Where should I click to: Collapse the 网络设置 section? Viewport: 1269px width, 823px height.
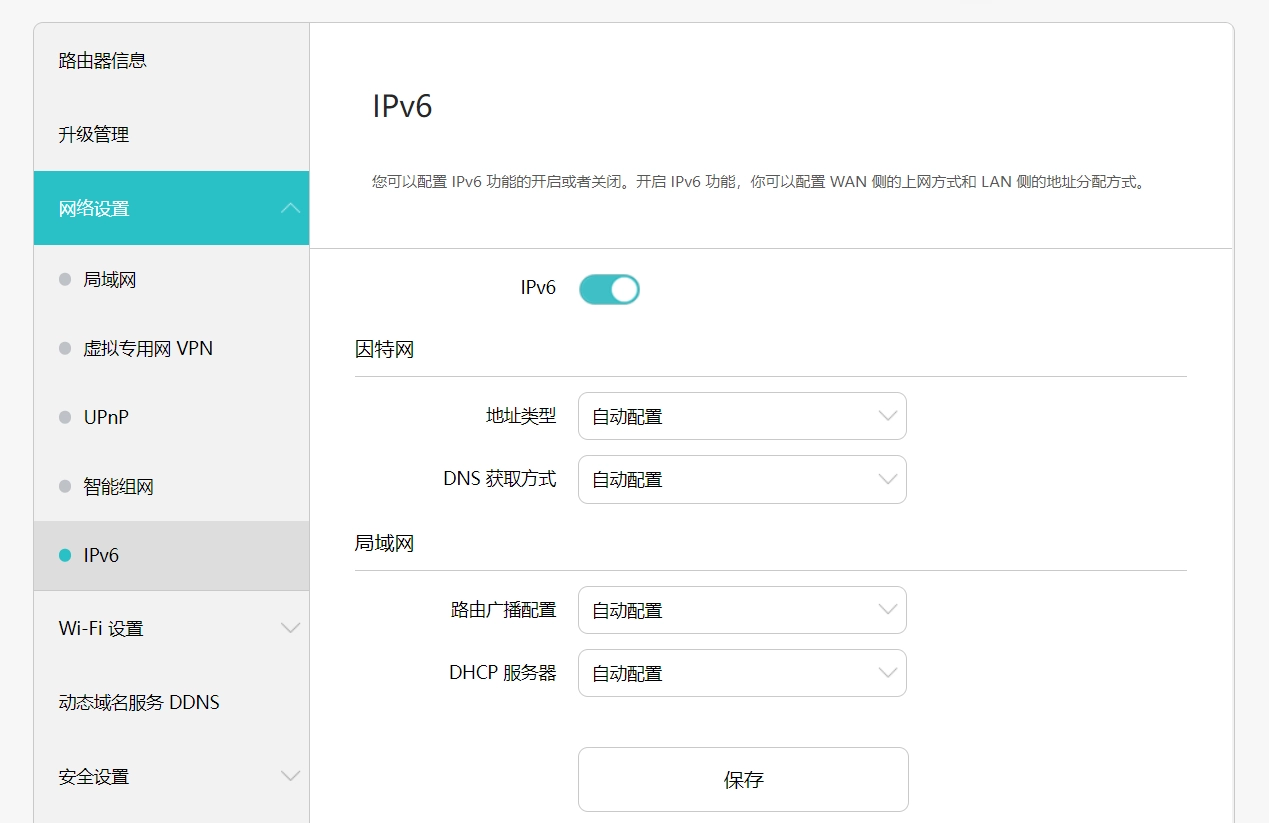coord(171,208)
